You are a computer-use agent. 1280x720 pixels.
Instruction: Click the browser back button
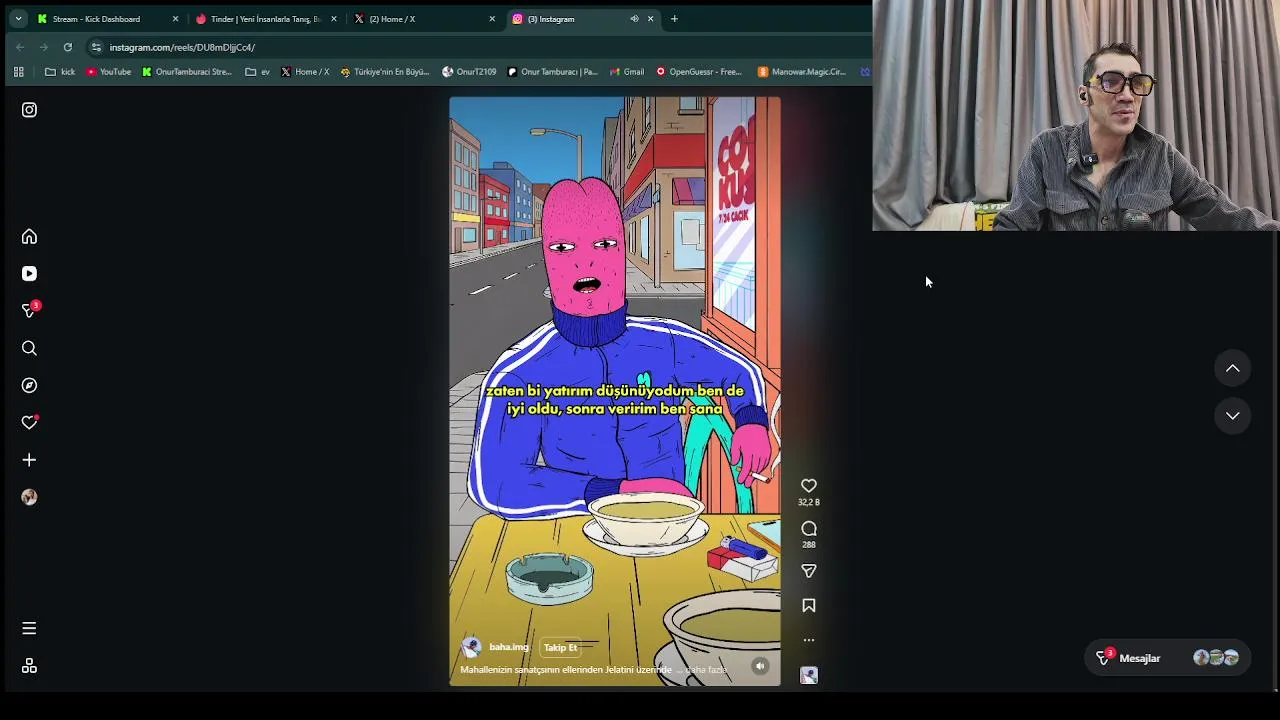(x=20, y=47)
